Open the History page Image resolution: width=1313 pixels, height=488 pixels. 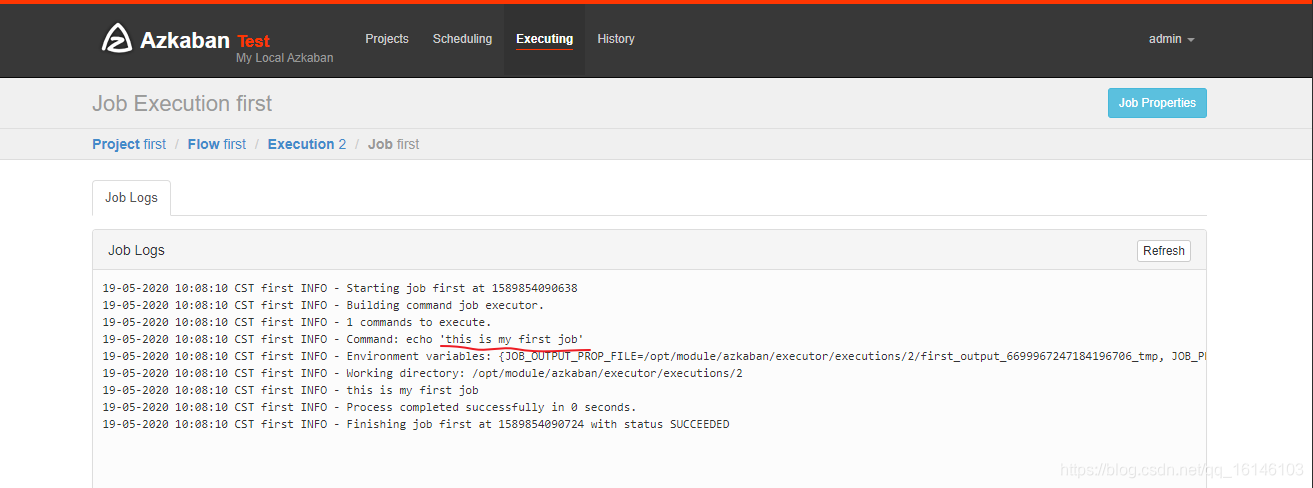coord(616,39)
